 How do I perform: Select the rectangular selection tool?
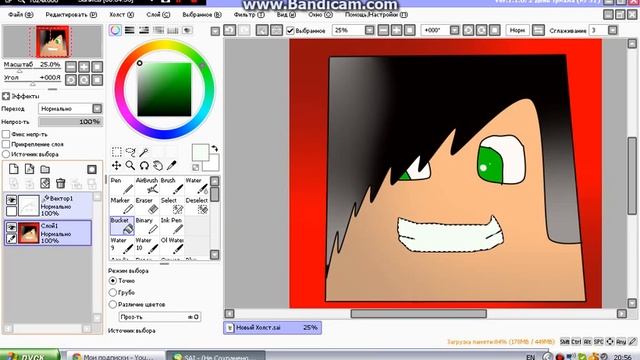[117, 152]
